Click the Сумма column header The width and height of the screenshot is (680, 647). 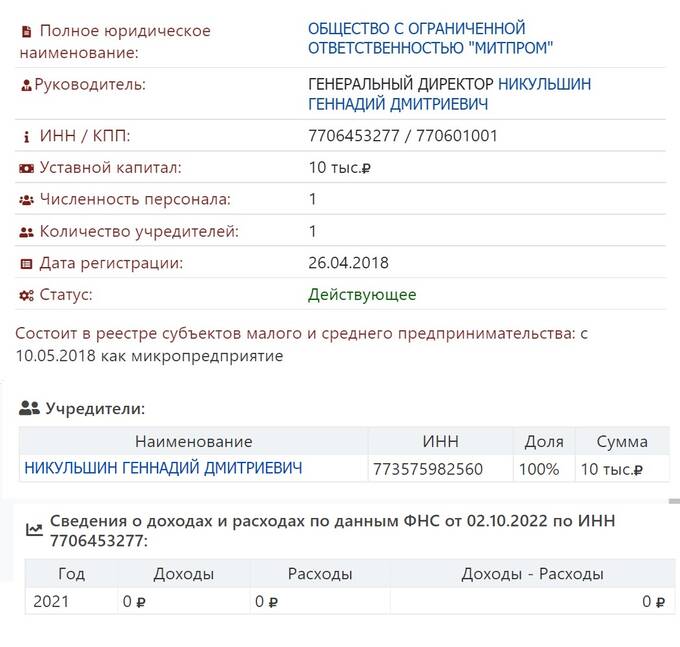click(x=621, y=441)
